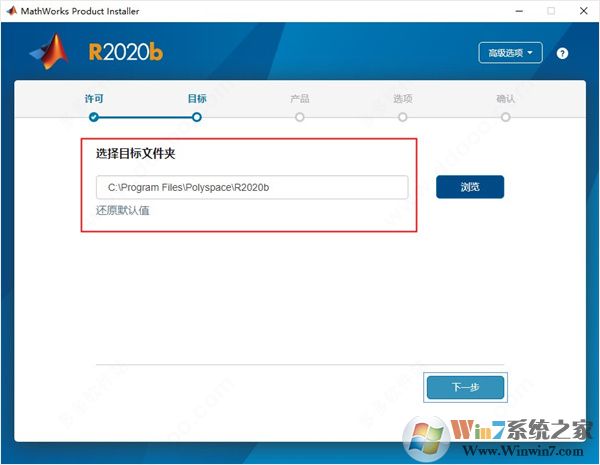The image size is (600, 465).
Task: Click the current 目标 step circle
Action: 197,117
